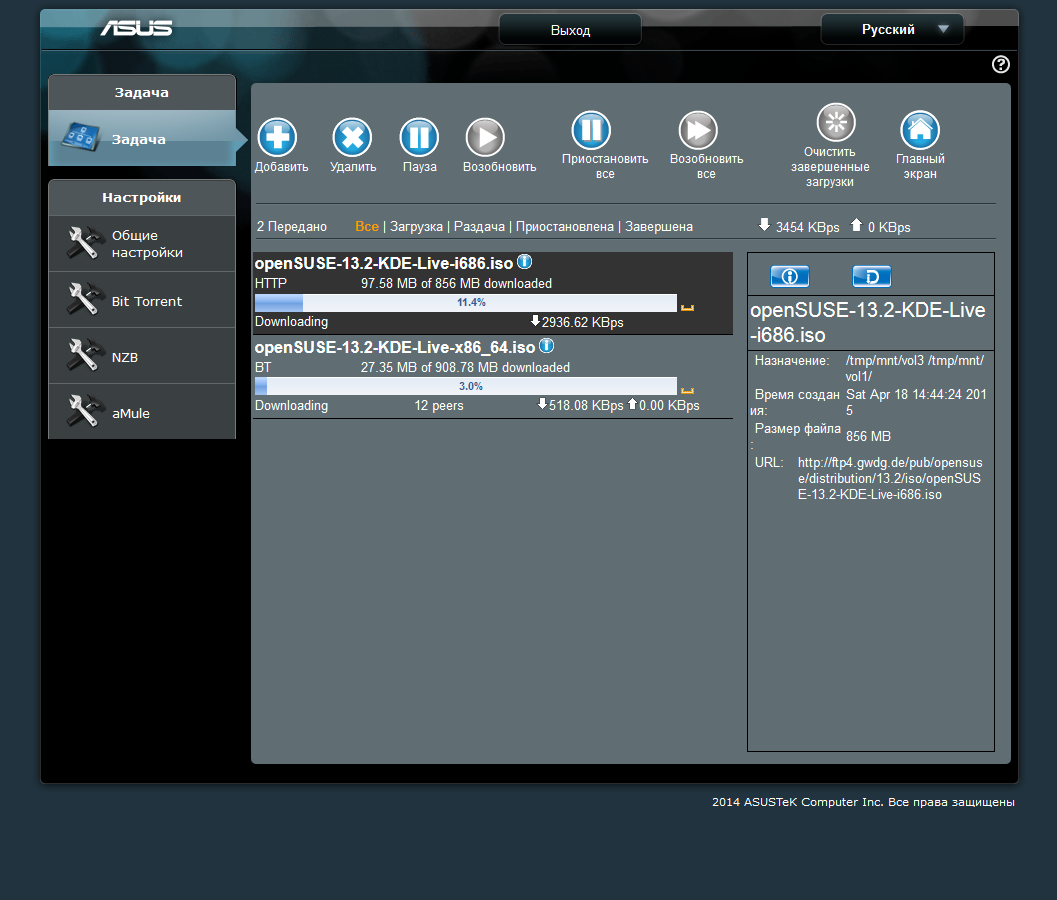Open Bit Torrent settings page

coord(142,300)
